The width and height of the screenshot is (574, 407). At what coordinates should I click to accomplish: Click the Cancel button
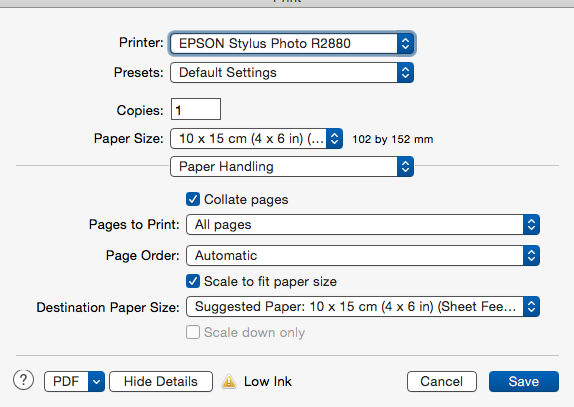point(441,381)
